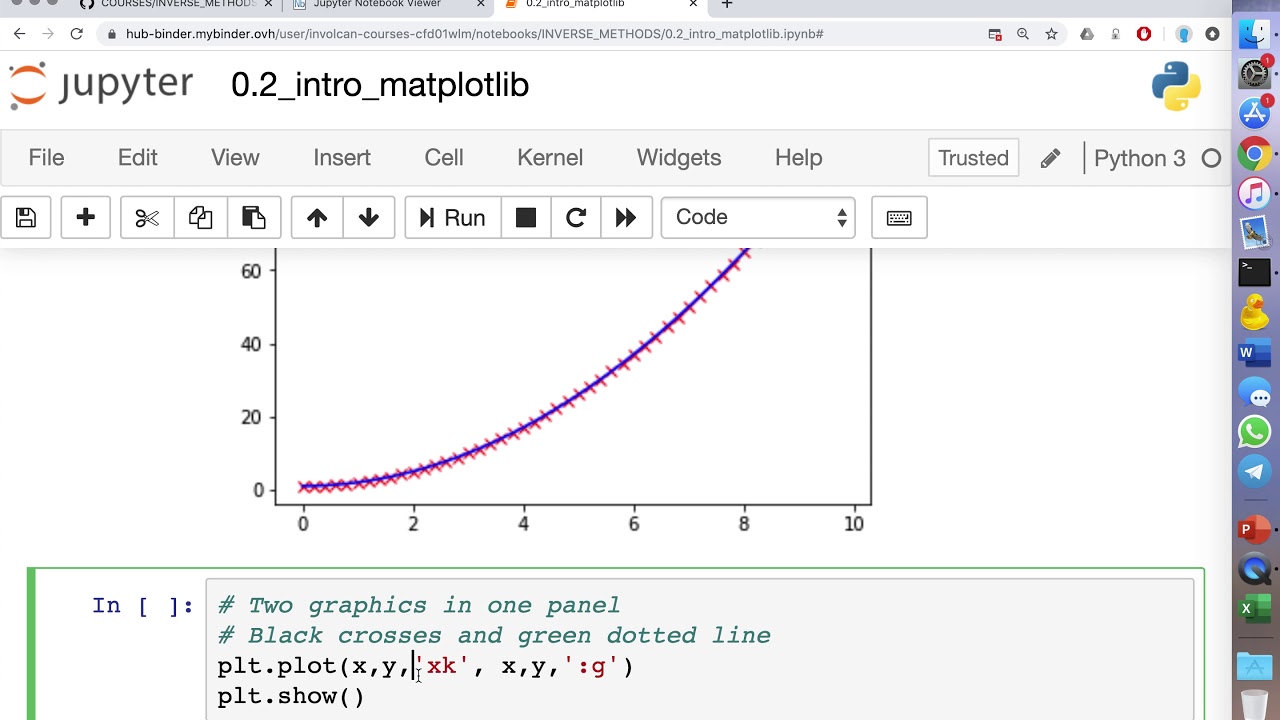1280x720 pixels.
Task: Interrupt the kernel with stop icon
Action: 526,218
